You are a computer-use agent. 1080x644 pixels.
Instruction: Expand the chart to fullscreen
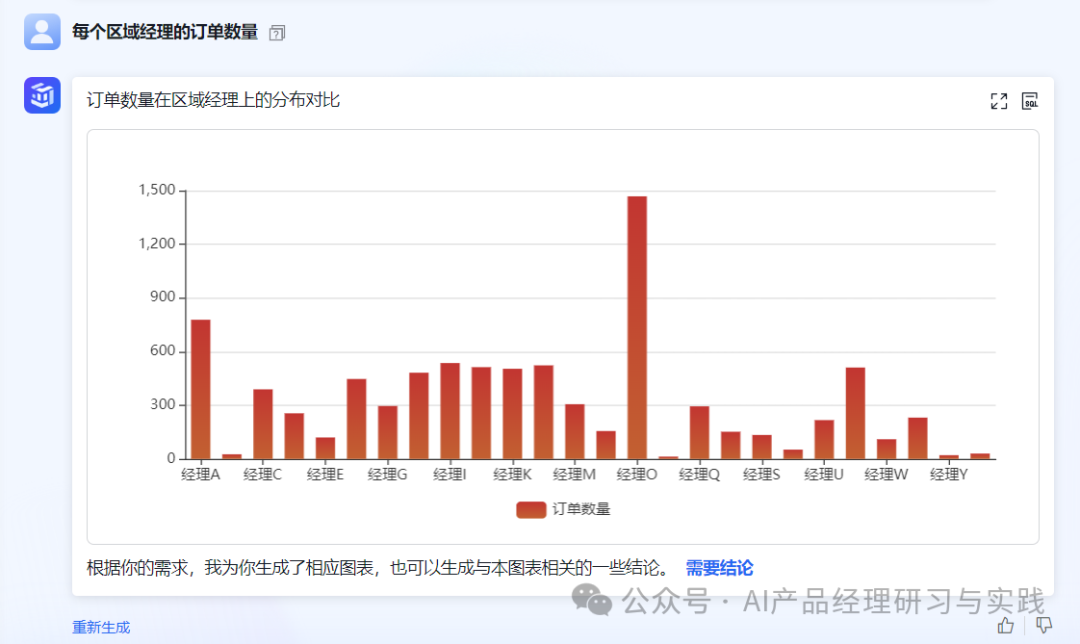[999, 101]
